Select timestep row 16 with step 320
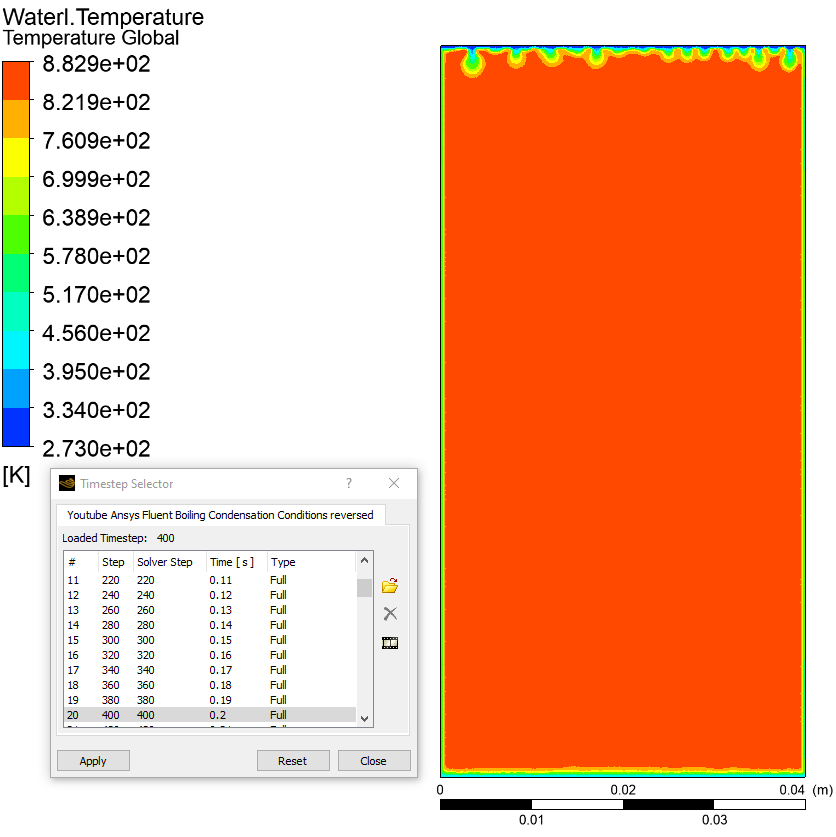 point(210,655)
